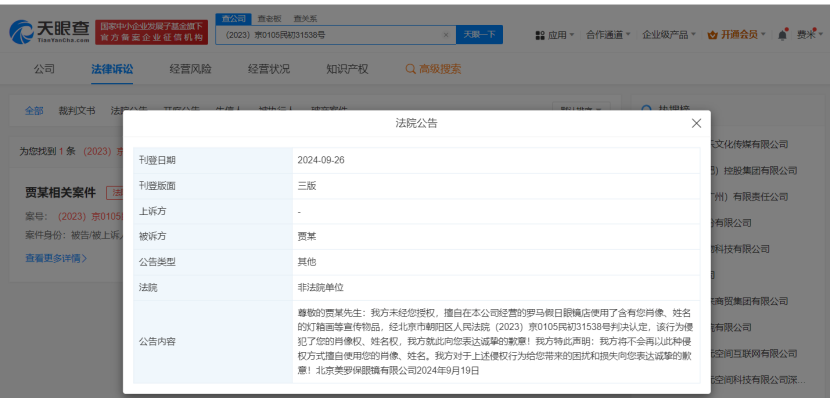The image size is (831, 398).
Task: Select the 查老板 search tab
Action: point(269,19)
